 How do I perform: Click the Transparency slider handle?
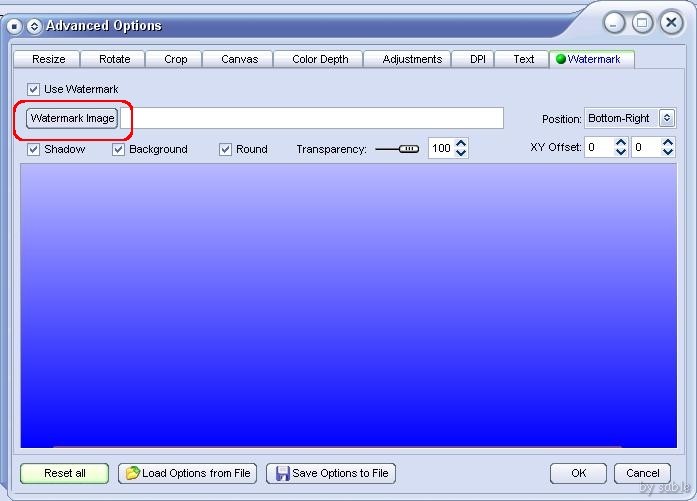[409, 149]
